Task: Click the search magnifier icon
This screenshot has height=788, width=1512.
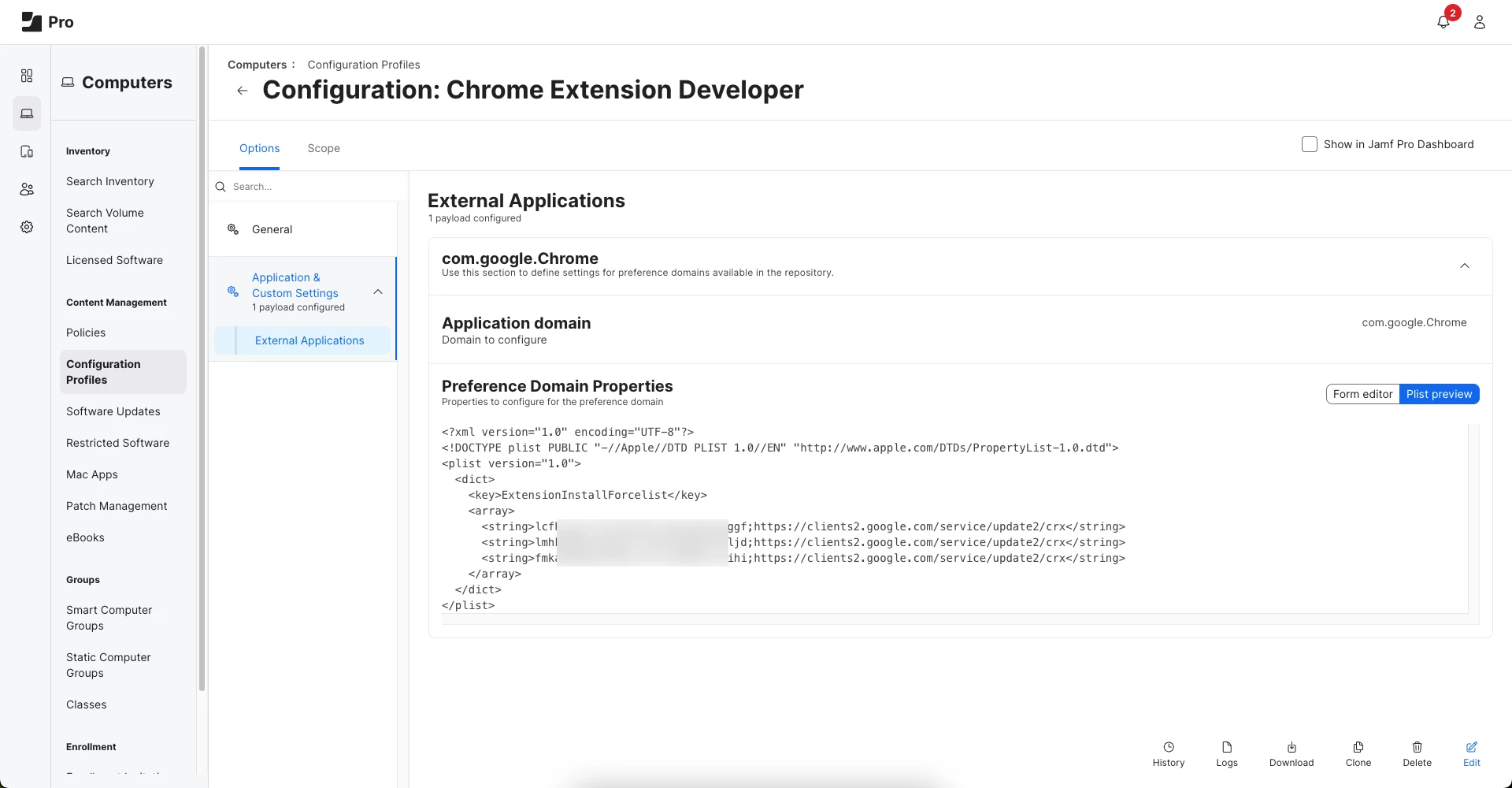Action: (220, 187)
